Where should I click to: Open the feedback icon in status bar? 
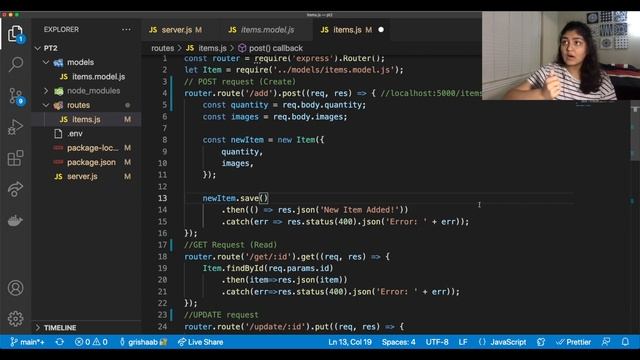(606, 342)
